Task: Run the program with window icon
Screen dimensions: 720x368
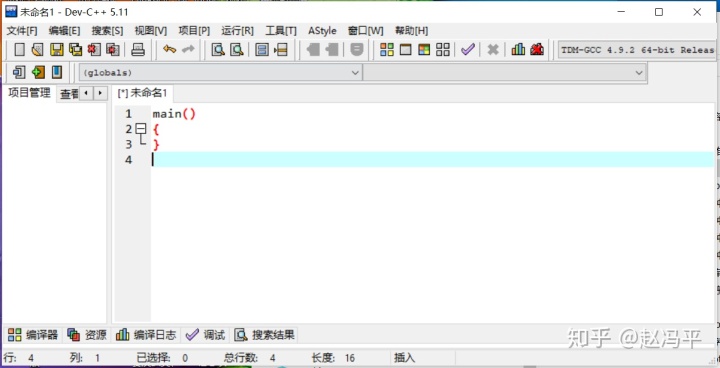Action: (405, 50)
